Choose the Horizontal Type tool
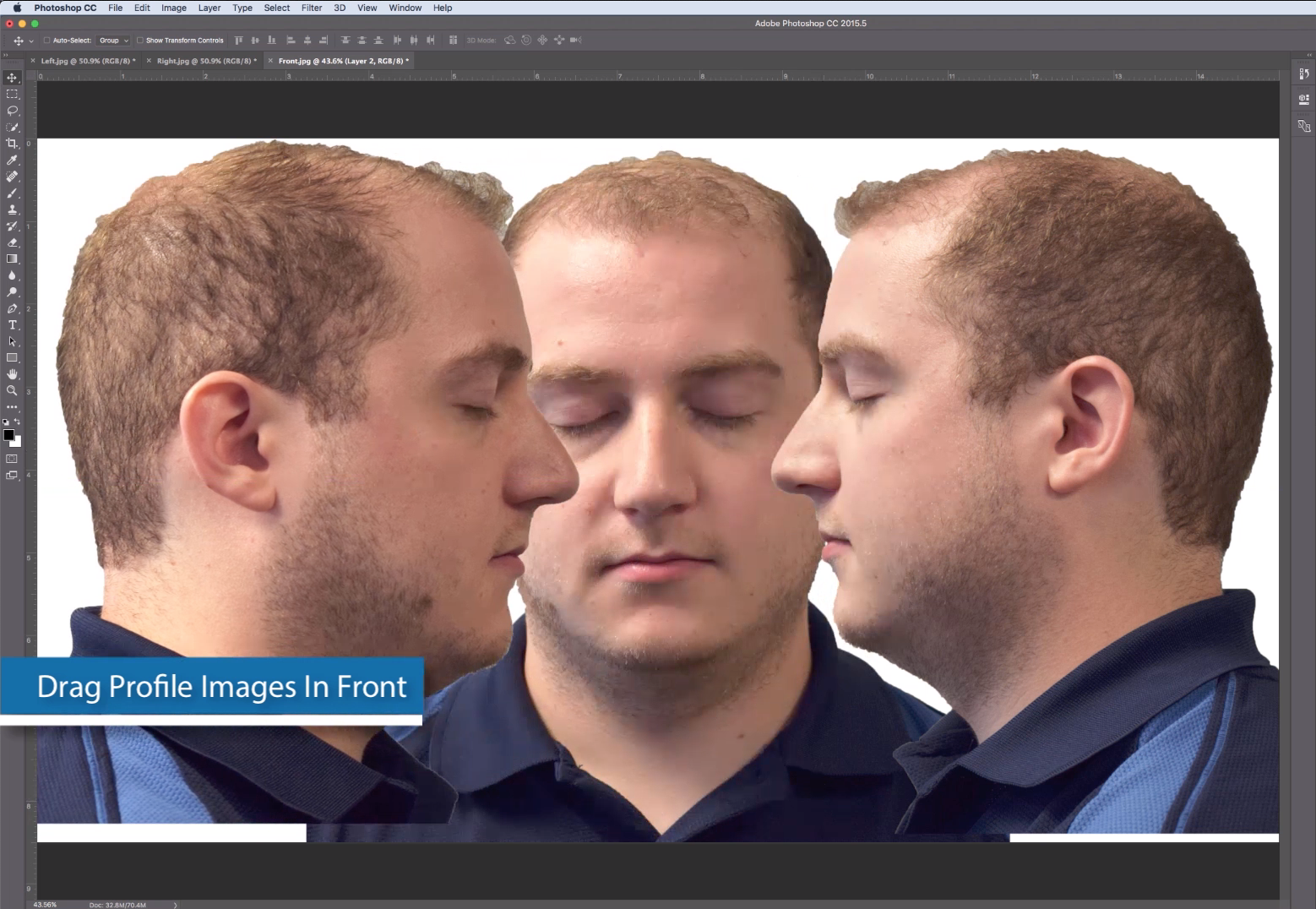This screenshot has width=1316, height=909. (12, 324)
